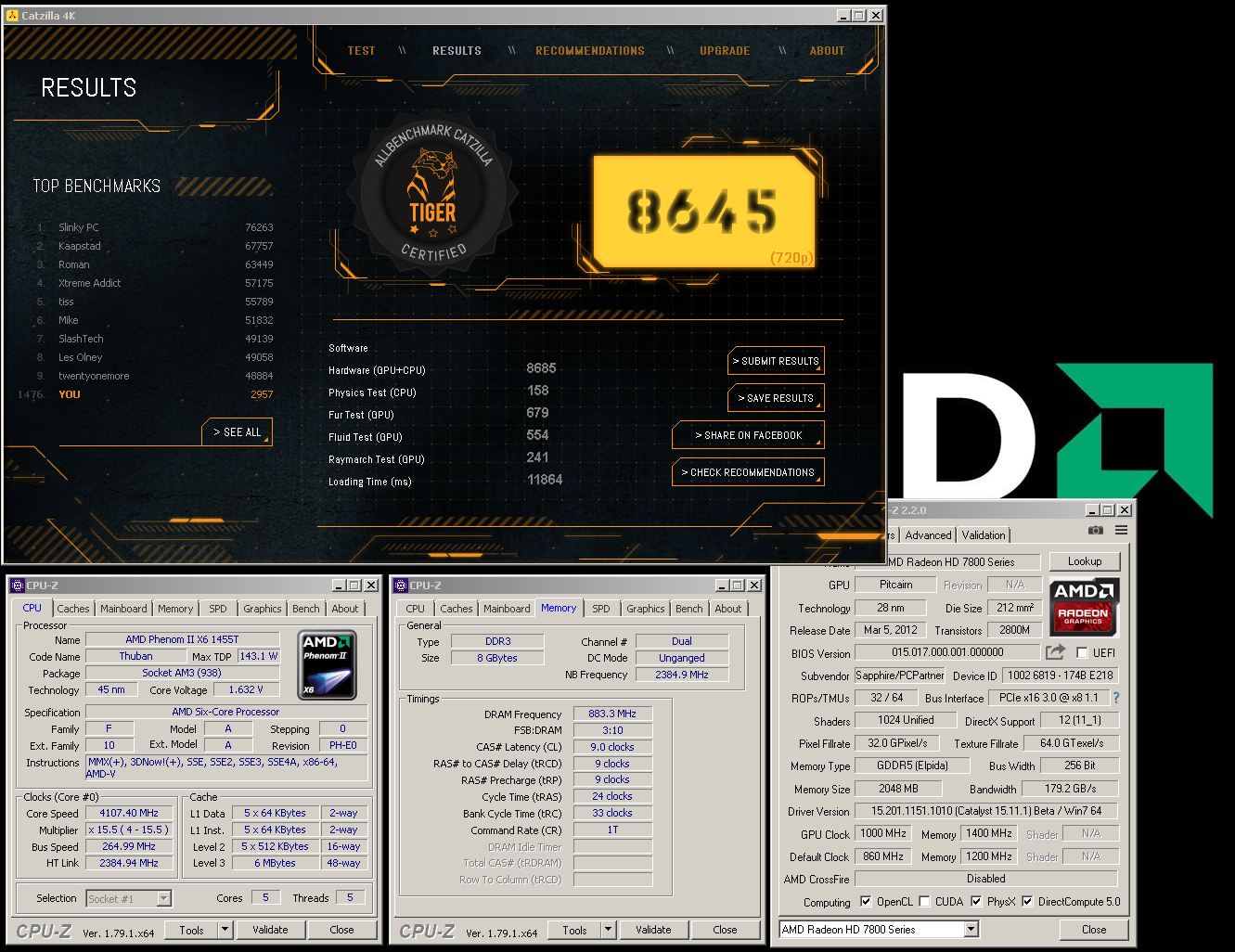Click the SAVE RESULTS button
The width and height of the screenshot is (1235, 952).
click(776, 398)
